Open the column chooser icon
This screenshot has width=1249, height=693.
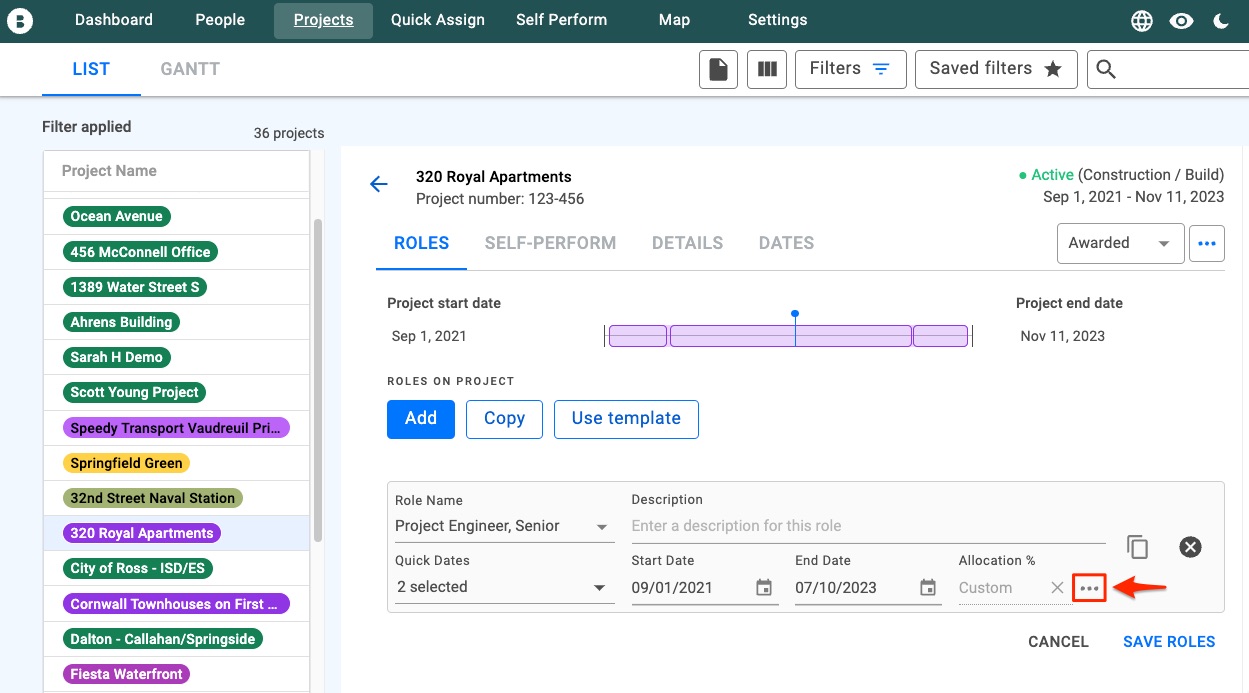tap(767, 69)
